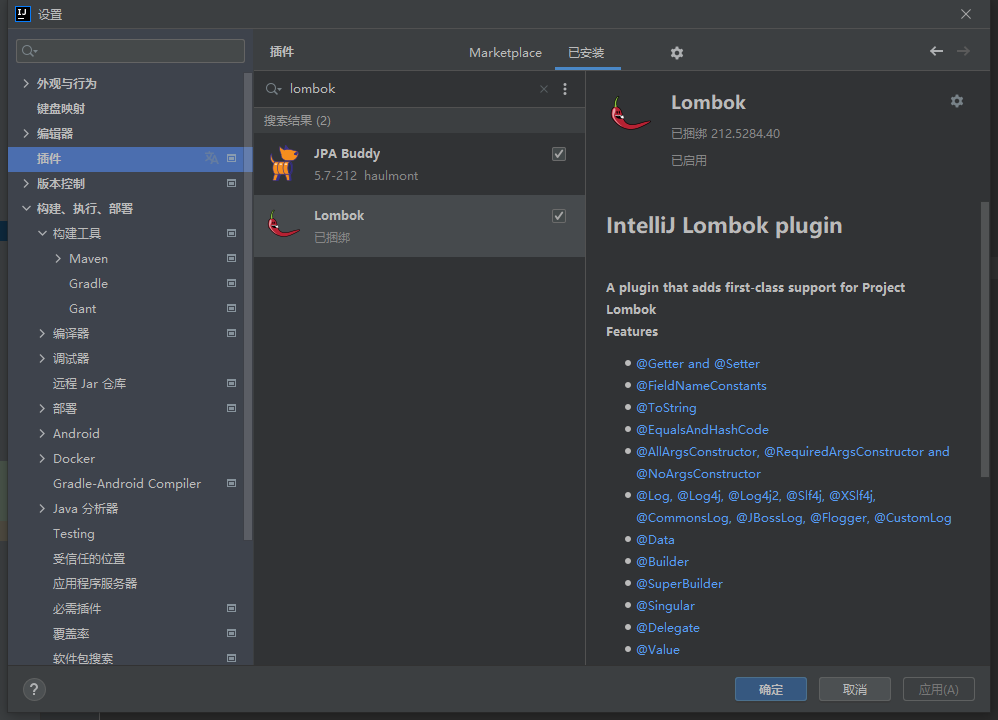This screenshot has width=998, height=720.
Task: Click the 确定 button
Action: click(770, 689)
